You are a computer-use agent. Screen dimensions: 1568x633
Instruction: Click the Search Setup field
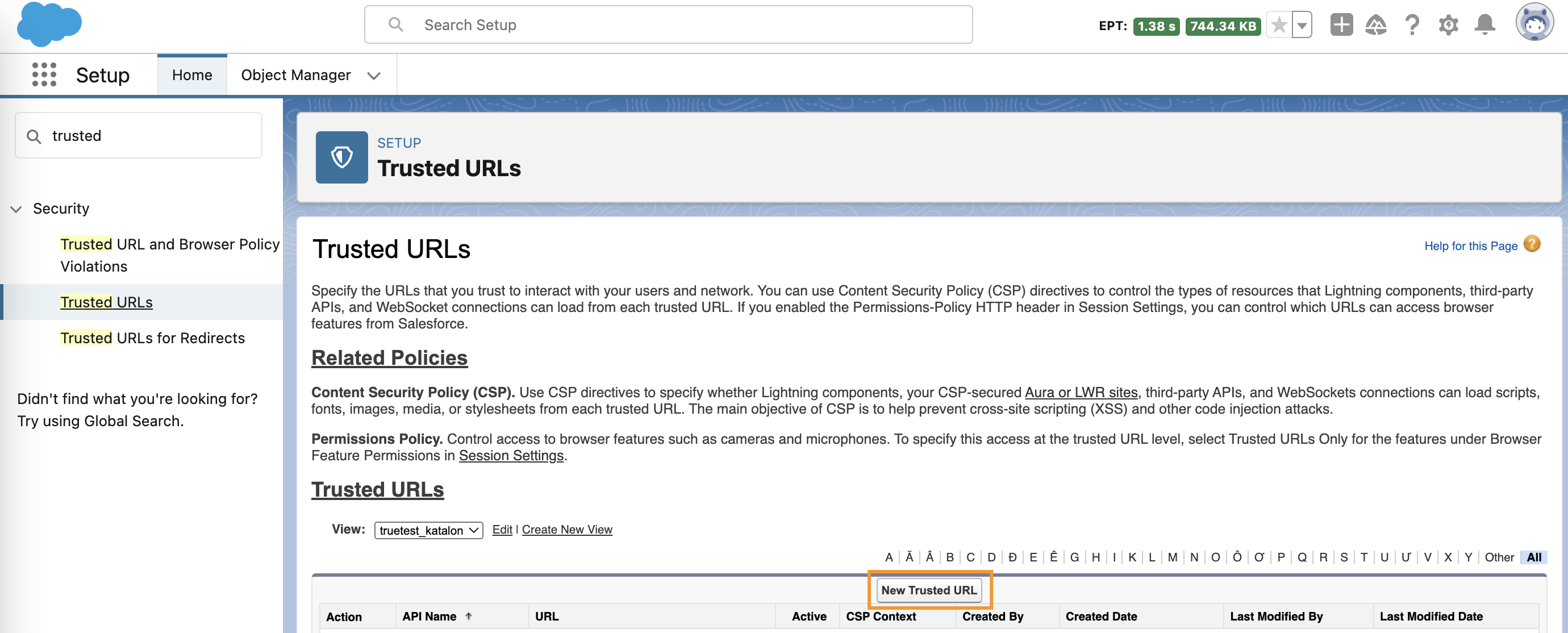[x=668, y=24]
